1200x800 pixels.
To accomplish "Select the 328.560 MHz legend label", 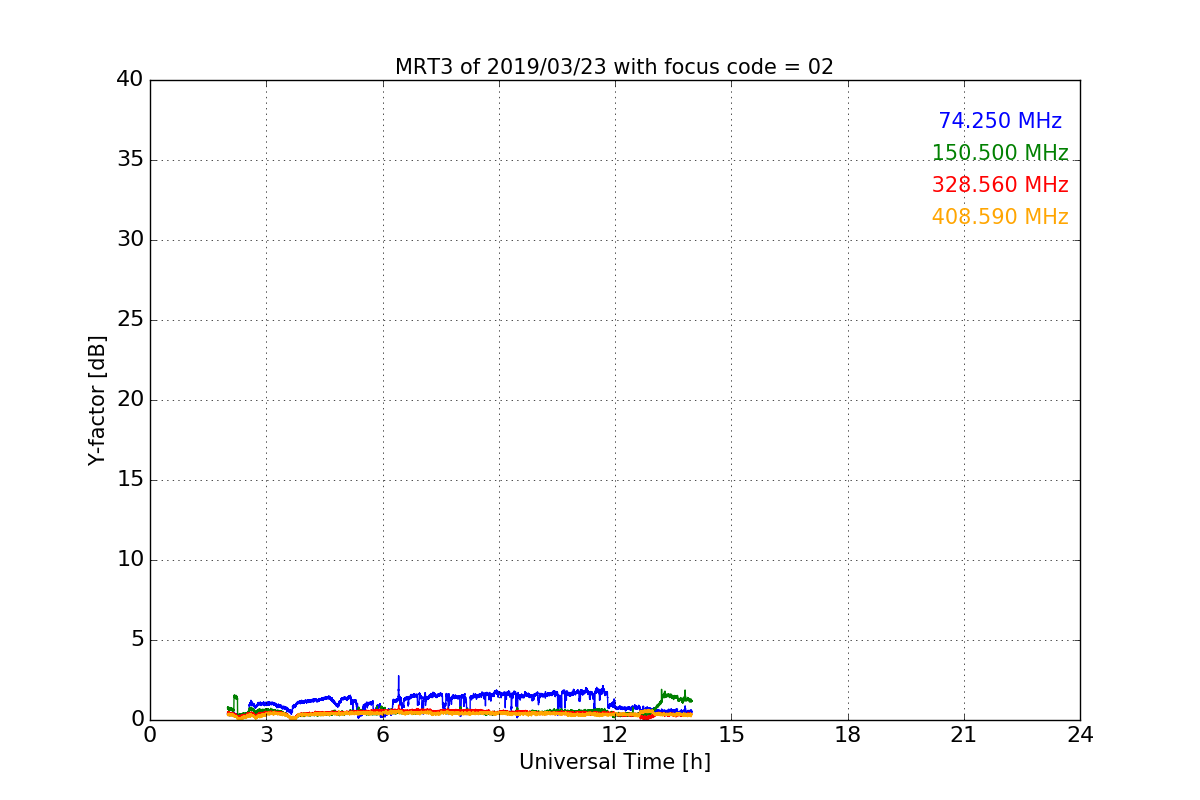I will [1000, 185].
